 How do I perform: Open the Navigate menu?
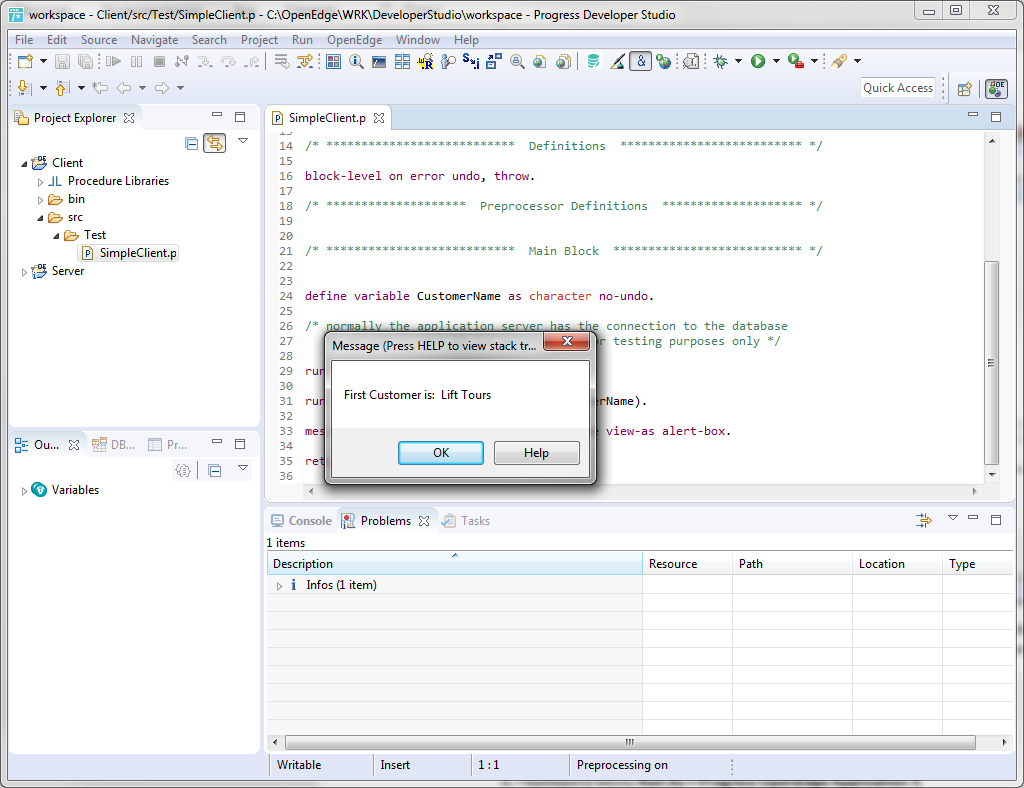pyautogui.click(x=155, y=40)
